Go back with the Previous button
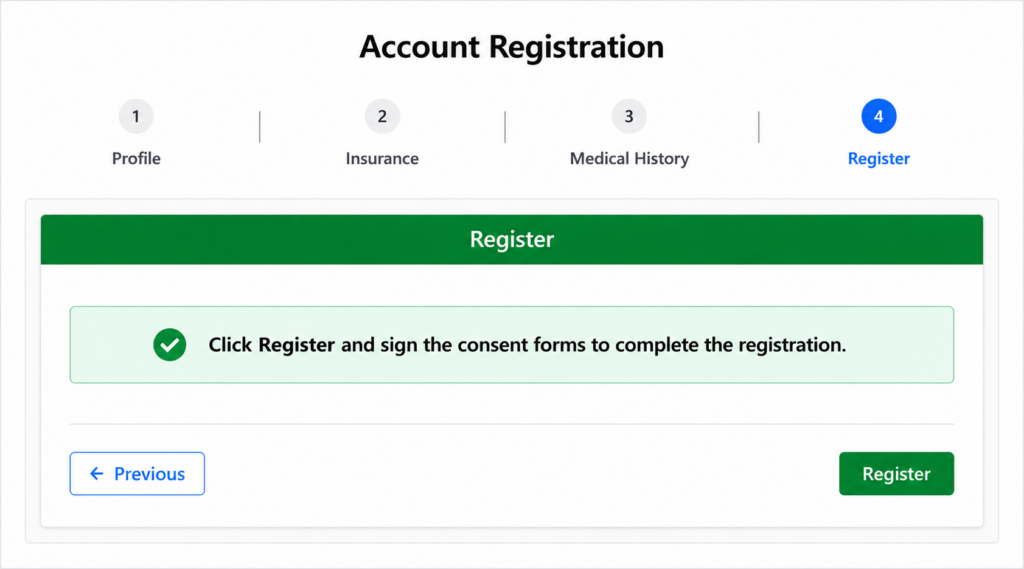The image size is (1024, 569). pyautogui.click(x=137, y=474)
